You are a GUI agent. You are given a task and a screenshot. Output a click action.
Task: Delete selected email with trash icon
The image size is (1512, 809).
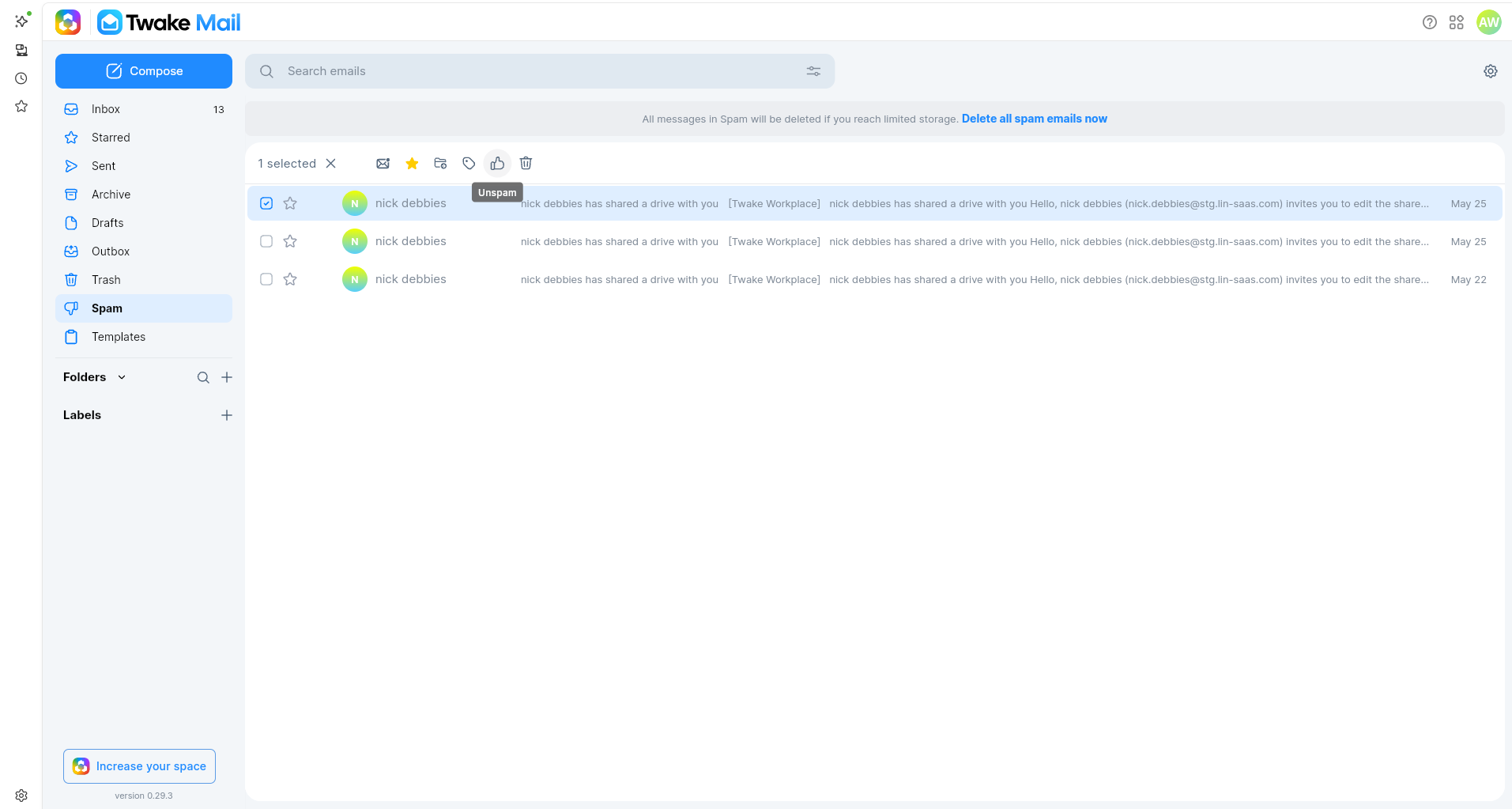526,164
